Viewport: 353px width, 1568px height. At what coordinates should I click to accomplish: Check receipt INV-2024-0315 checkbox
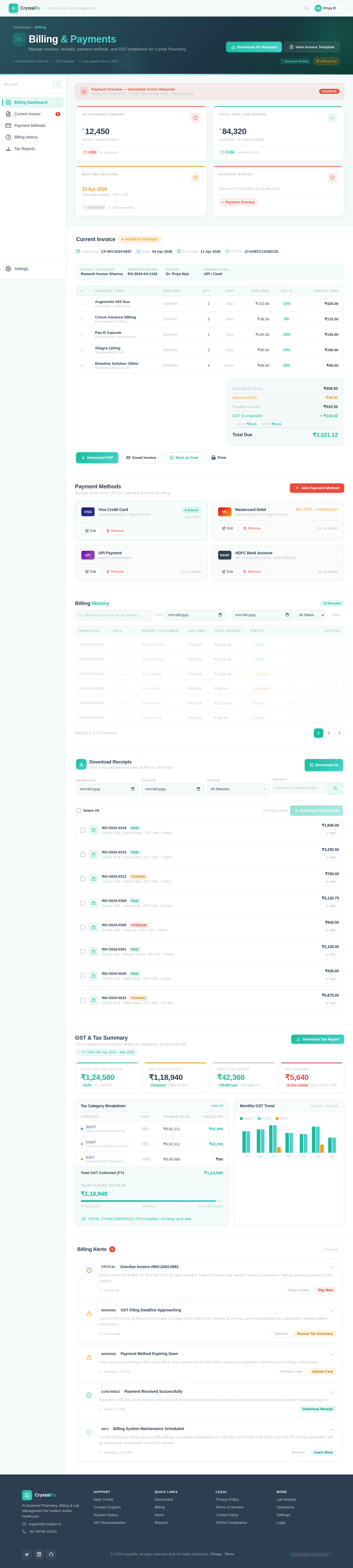pyautogui.click(x=83, y=854)
